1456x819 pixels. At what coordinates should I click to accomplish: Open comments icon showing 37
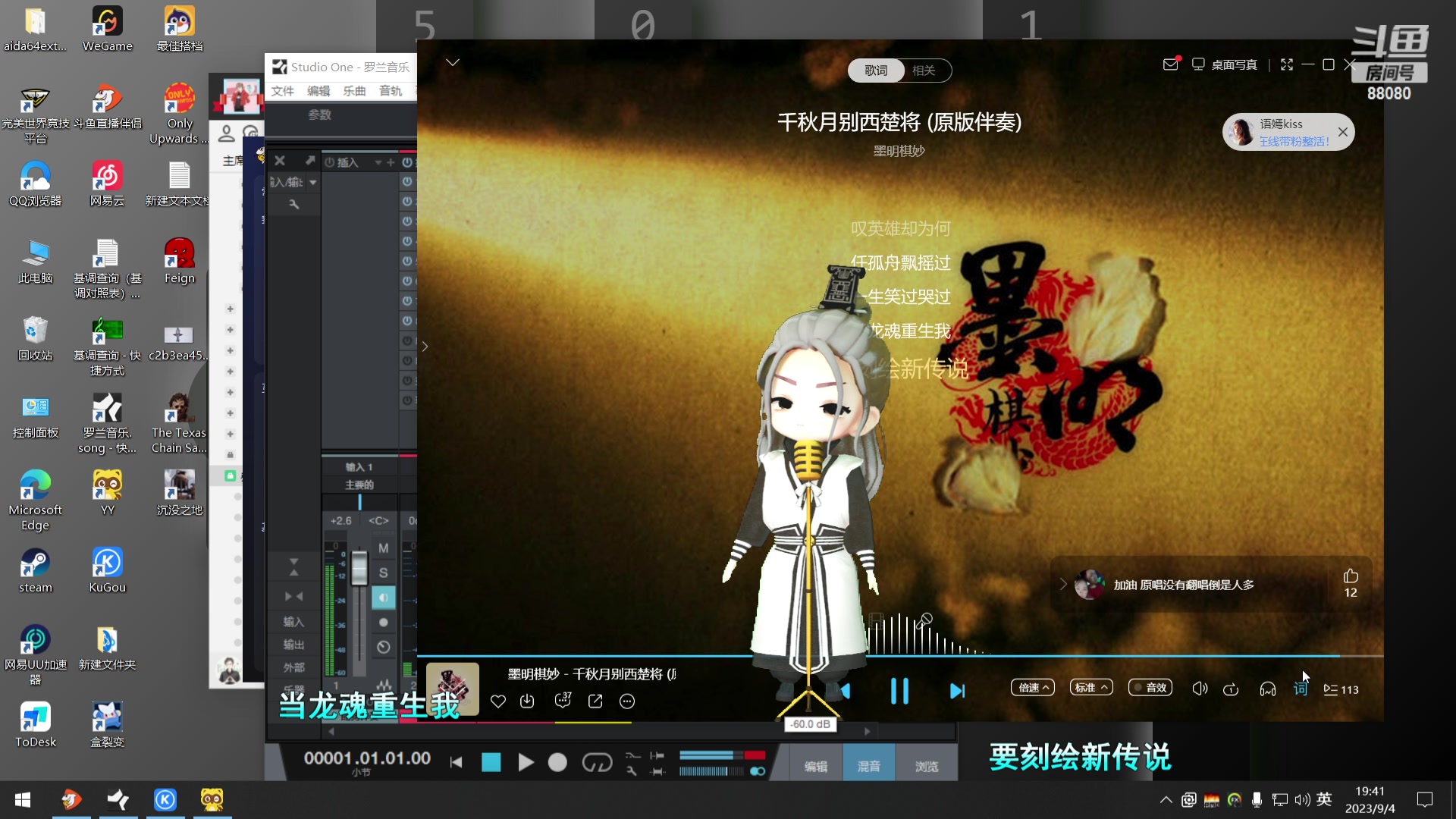(x=563, y=701)
